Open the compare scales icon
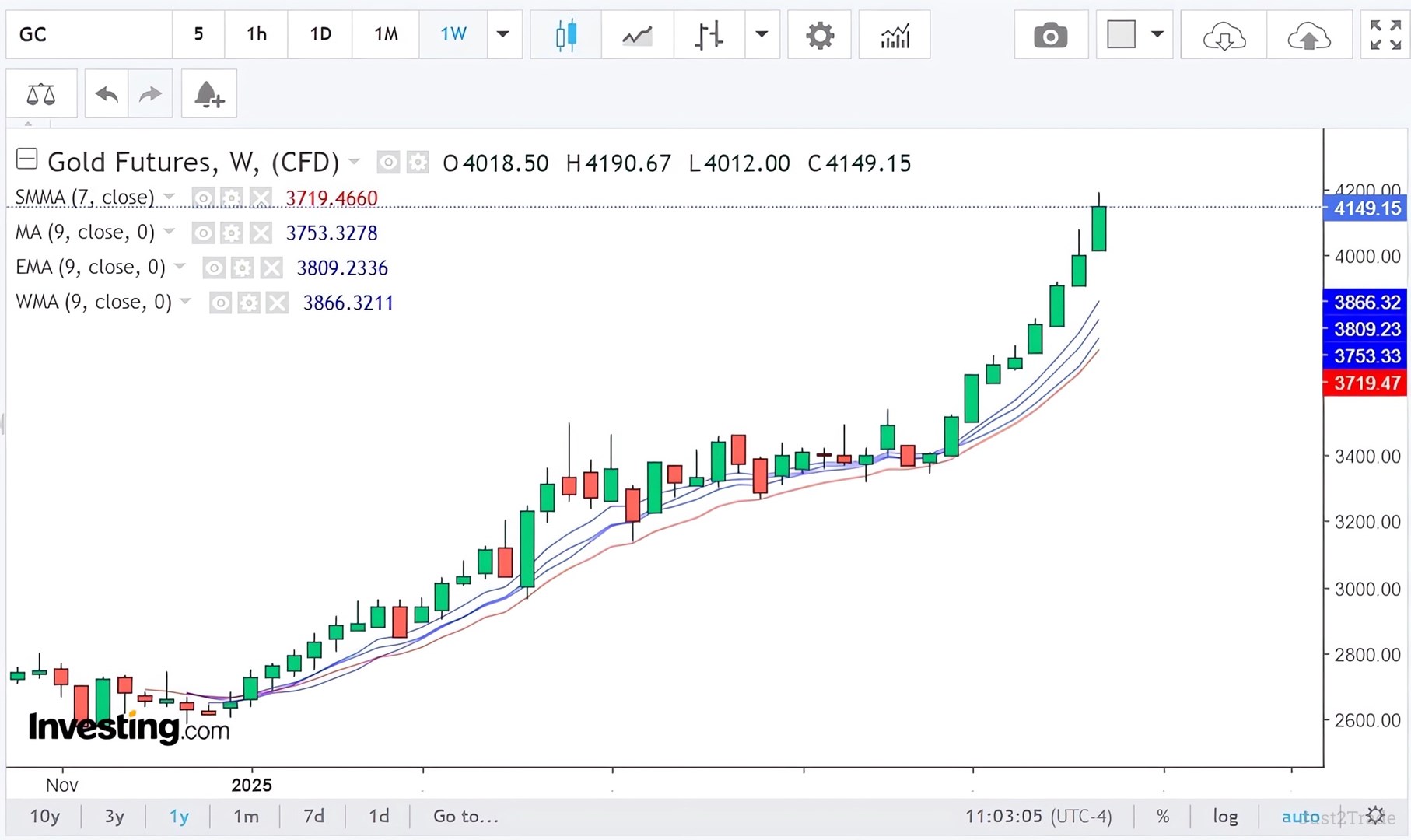The height and width of the screenshot is (840, 1411). (41, 93)
